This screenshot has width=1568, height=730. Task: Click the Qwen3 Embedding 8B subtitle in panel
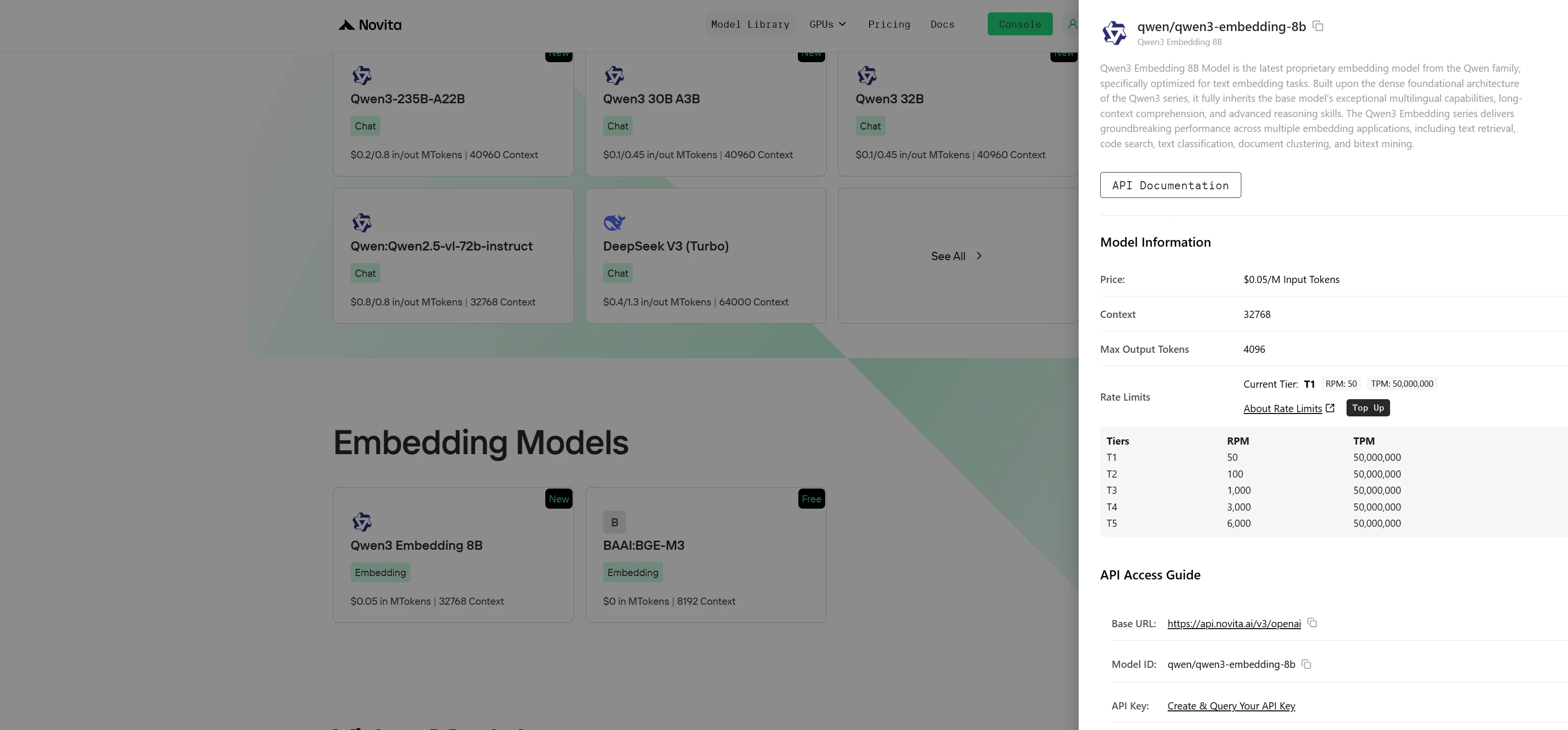click(x=1179, y=42)
